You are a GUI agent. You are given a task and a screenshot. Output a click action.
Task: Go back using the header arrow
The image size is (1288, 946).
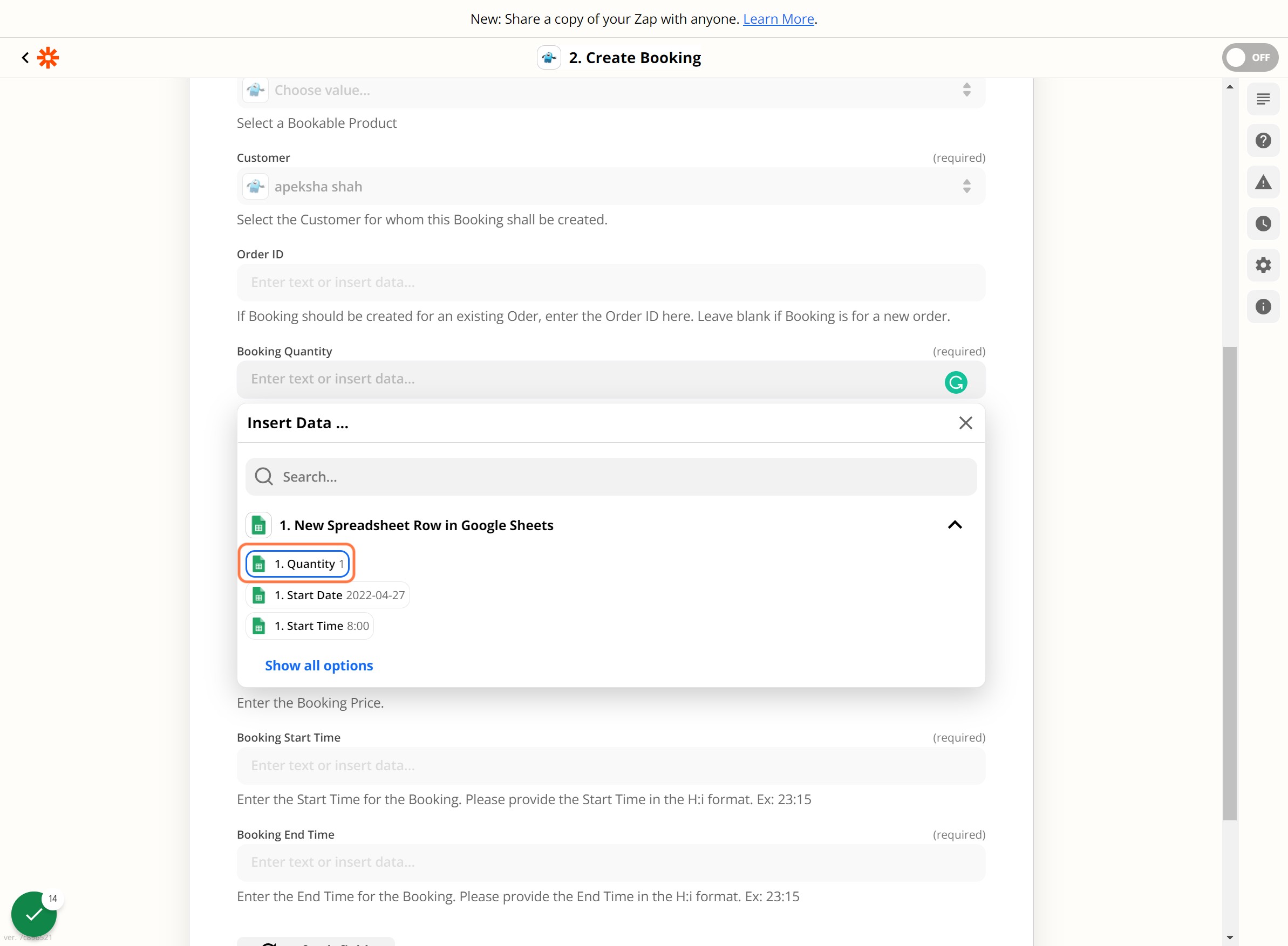[25, 58]
